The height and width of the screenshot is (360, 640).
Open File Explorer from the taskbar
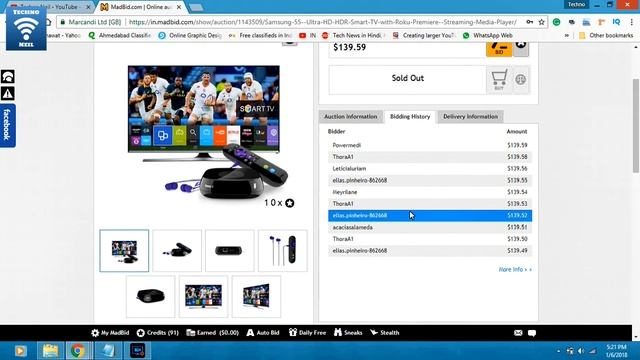[x=50, y=351]
